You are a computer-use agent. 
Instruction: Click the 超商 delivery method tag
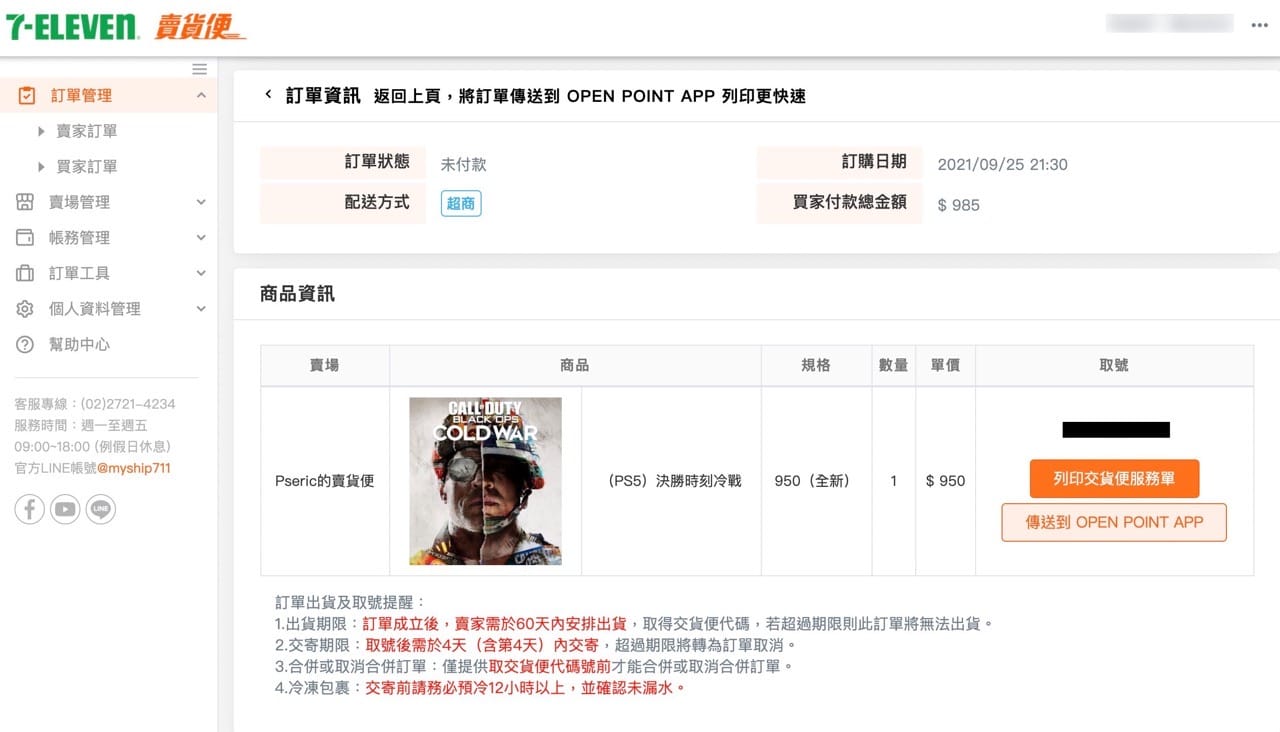(461, 203)
